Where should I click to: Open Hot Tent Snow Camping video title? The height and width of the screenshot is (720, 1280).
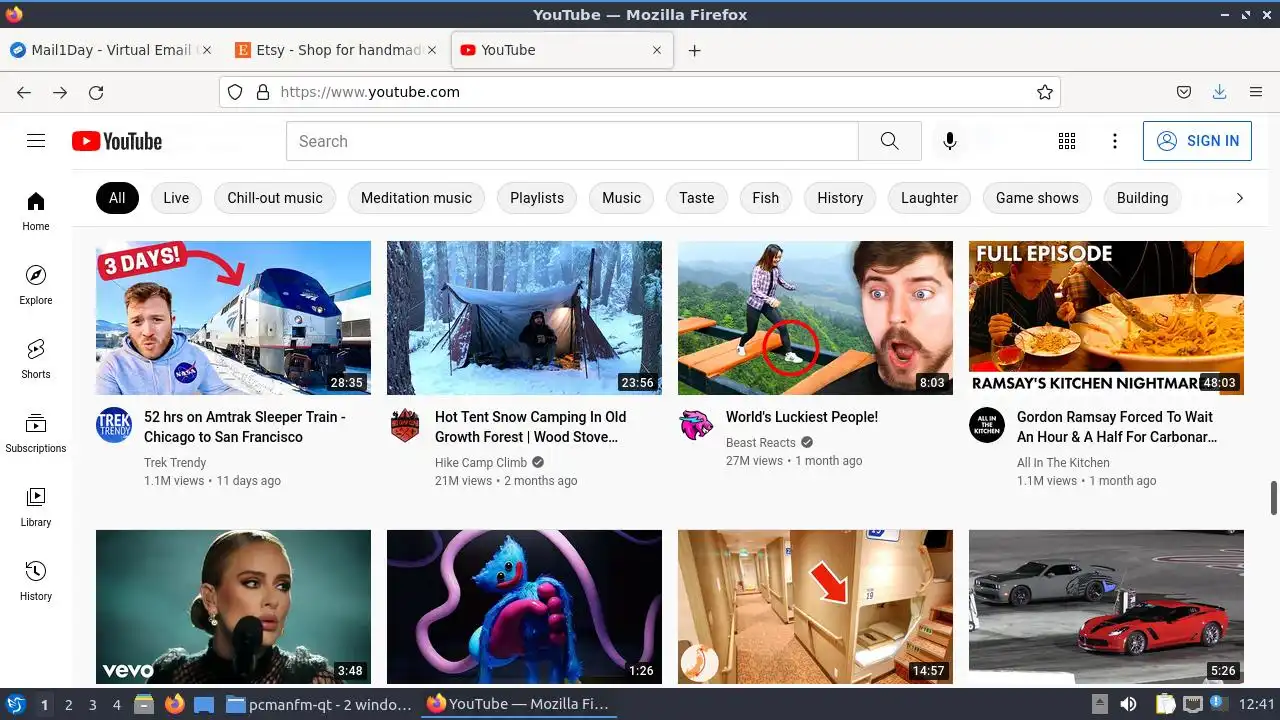(531, 427)
